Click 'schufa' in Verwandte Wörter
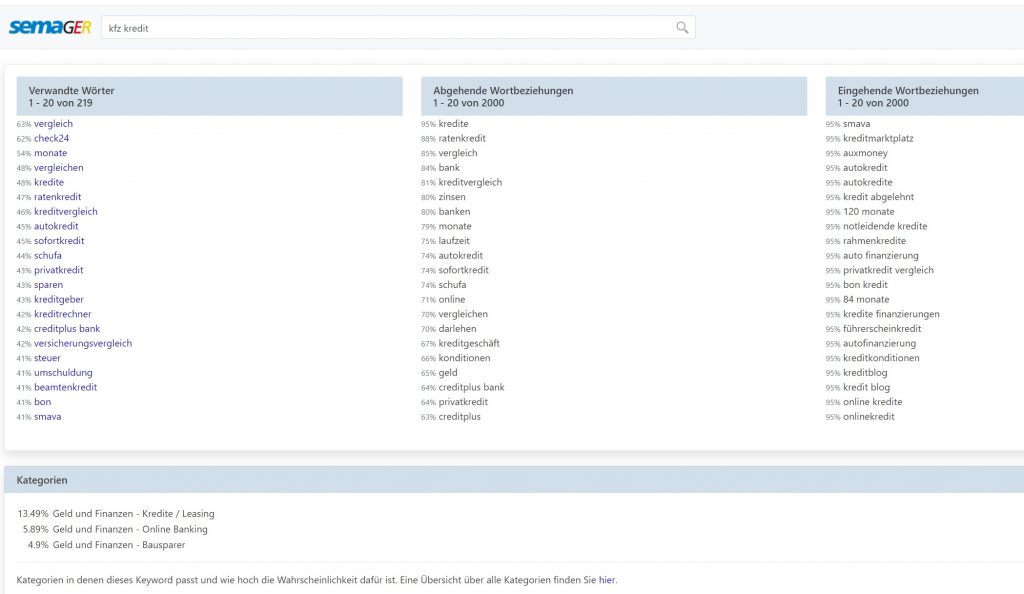This screenshot has height=594, width=1024. coord(48,255)
